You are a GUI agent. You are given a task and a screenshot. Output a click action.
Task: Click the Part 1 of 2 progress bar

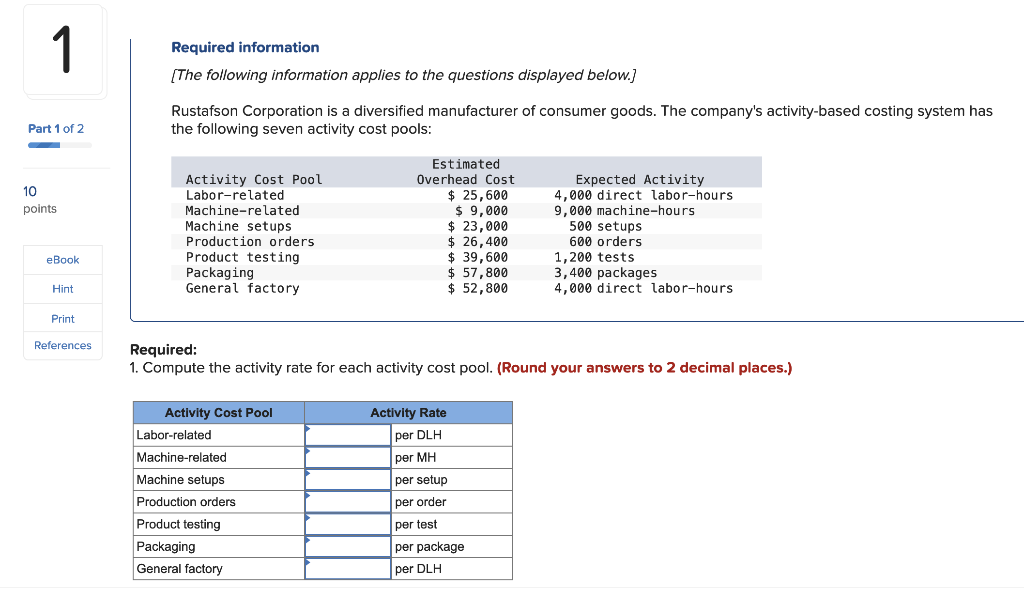tap(56, 143)
